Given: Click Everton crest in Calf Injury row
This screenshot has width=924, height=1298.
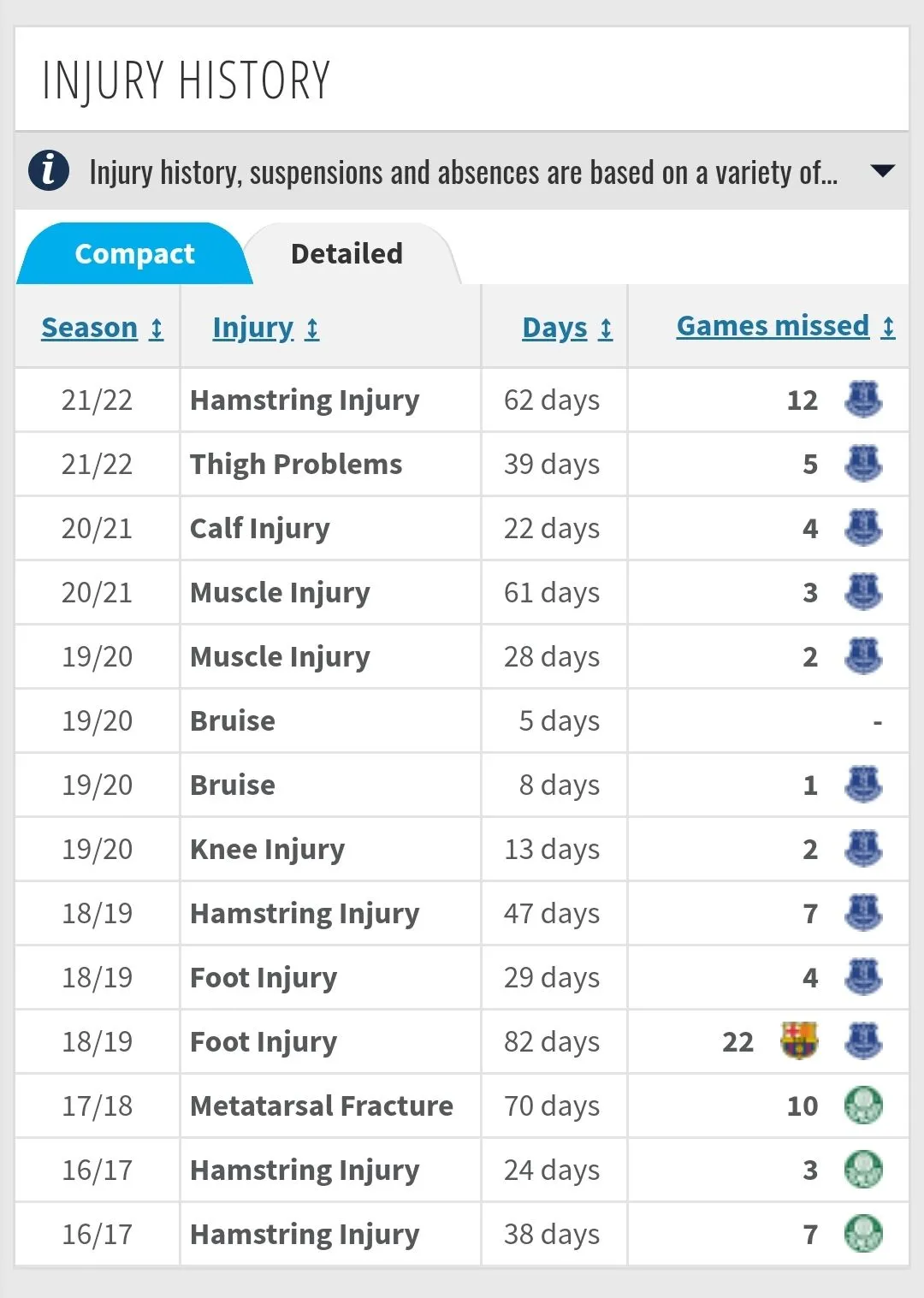Looking at the screenshot, I should point(863,528).
